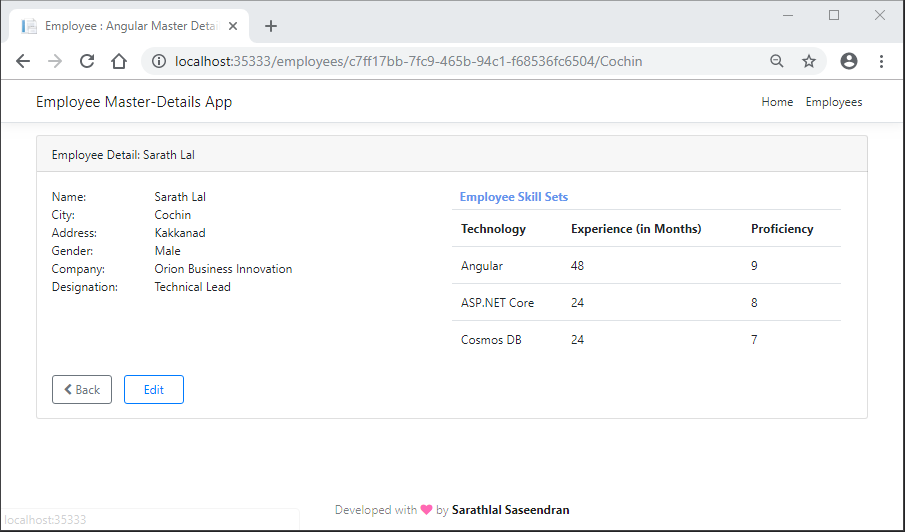This screenshot has width=905, height=532.
Task: Click the browser forward arrow
Action: (55, 61)
